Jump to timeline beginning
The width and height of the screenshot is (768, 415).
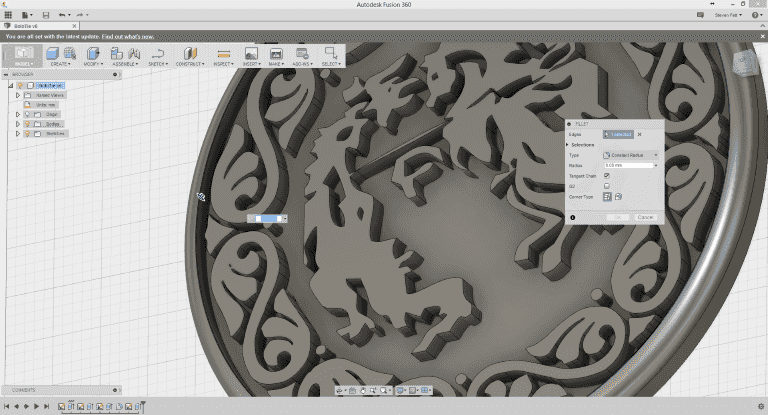pyautogui.click(x=6, y=406)
